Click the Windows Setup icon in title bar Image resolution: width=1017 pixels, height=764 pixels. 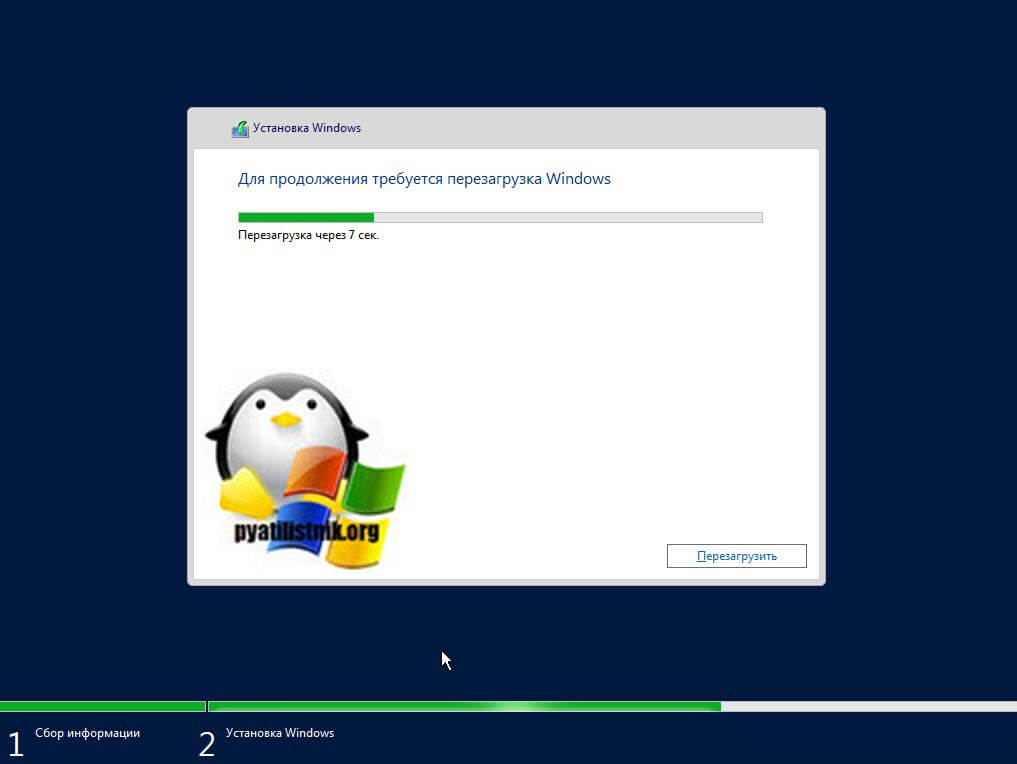240,129
